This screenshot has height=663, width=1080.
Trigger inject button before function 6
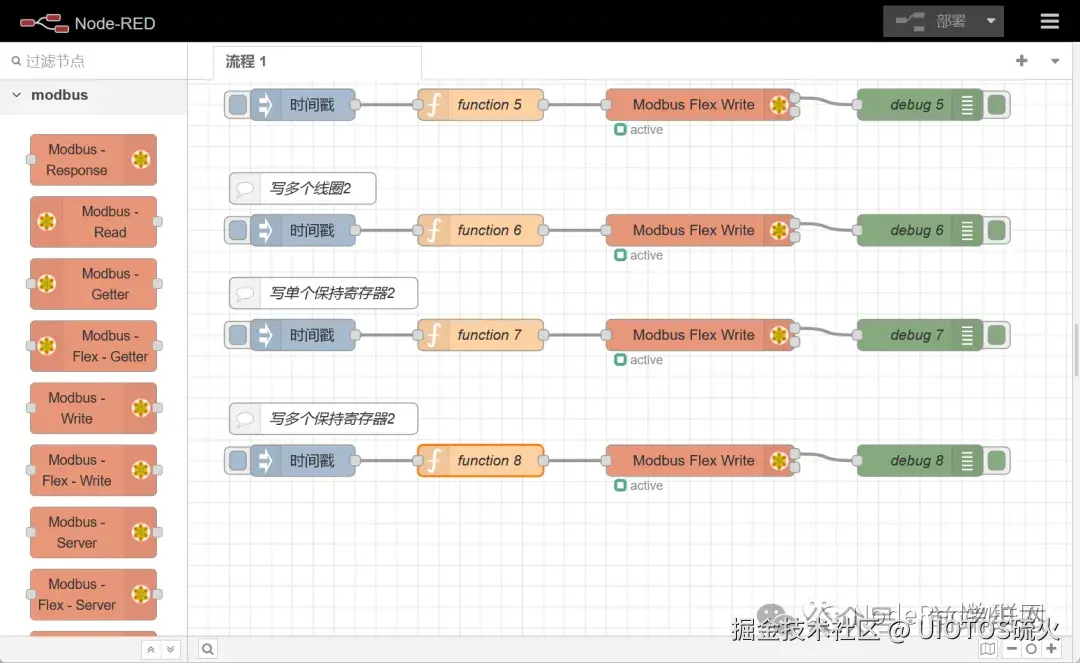coord(238,230)
